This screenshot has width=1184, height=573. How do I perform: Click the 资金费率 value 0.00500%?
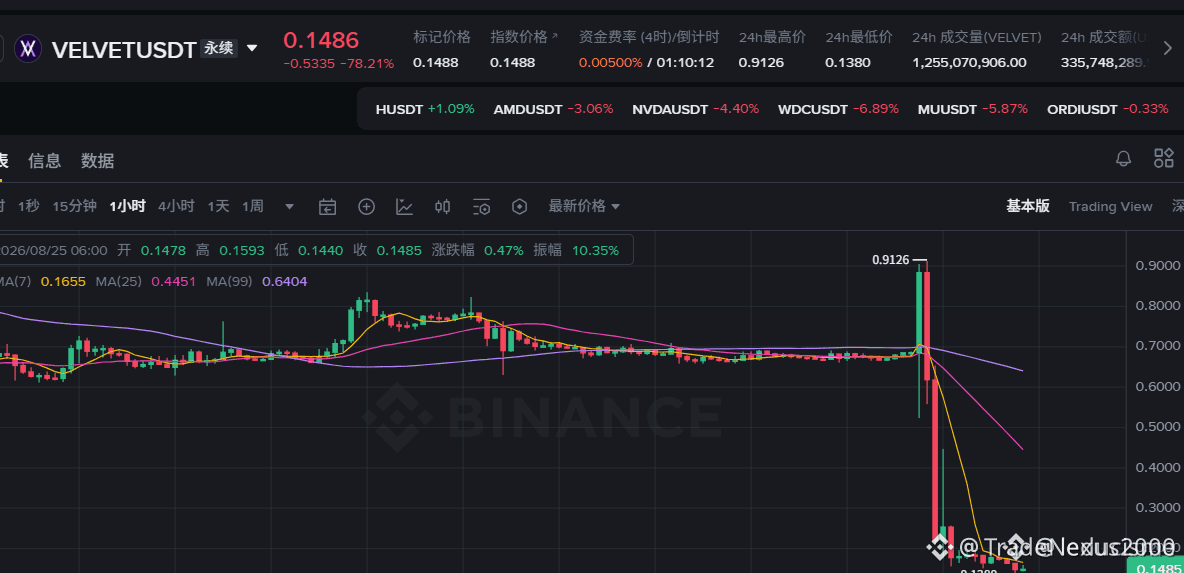pos(610,63)
